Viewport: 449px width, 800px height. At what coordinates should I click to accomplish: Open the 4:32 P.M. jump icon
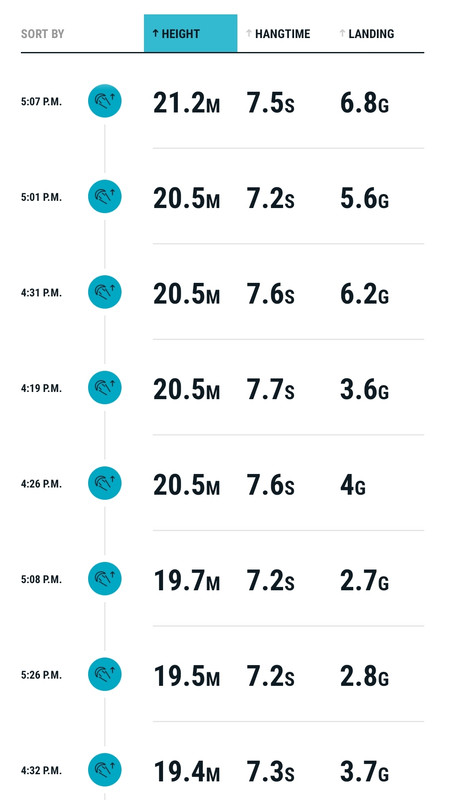[x=105, y=770]
